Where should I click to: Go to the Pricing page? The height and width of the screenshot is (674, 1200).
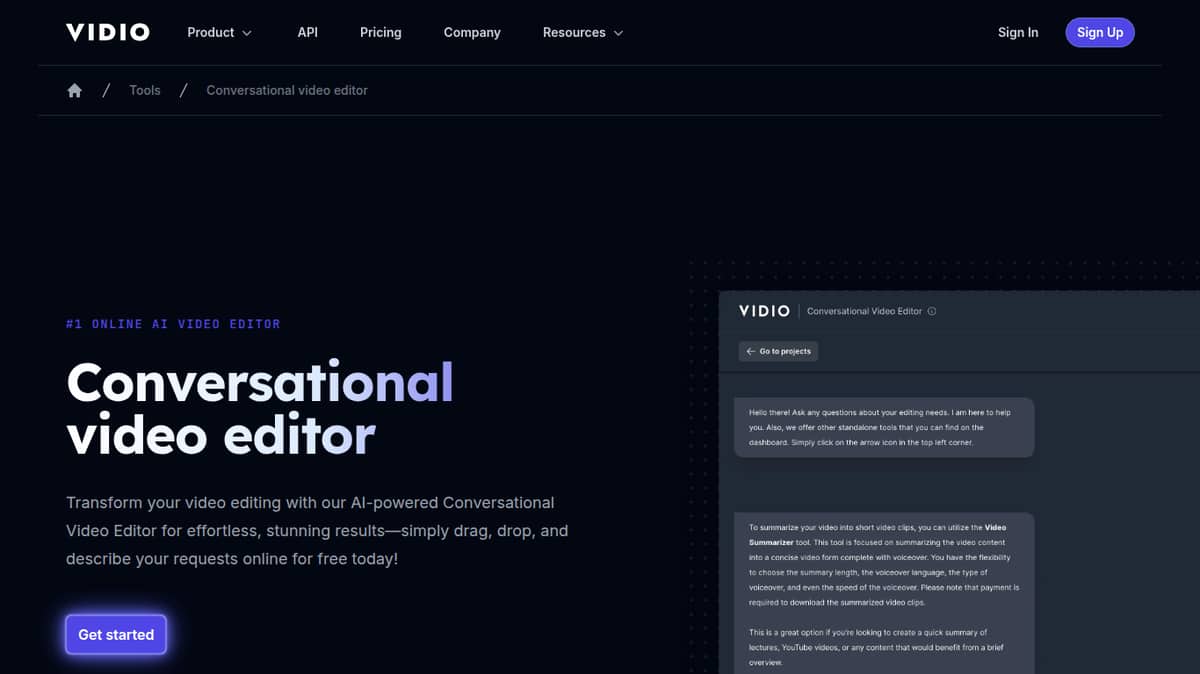pyautogui.click(x=381, y=32)
